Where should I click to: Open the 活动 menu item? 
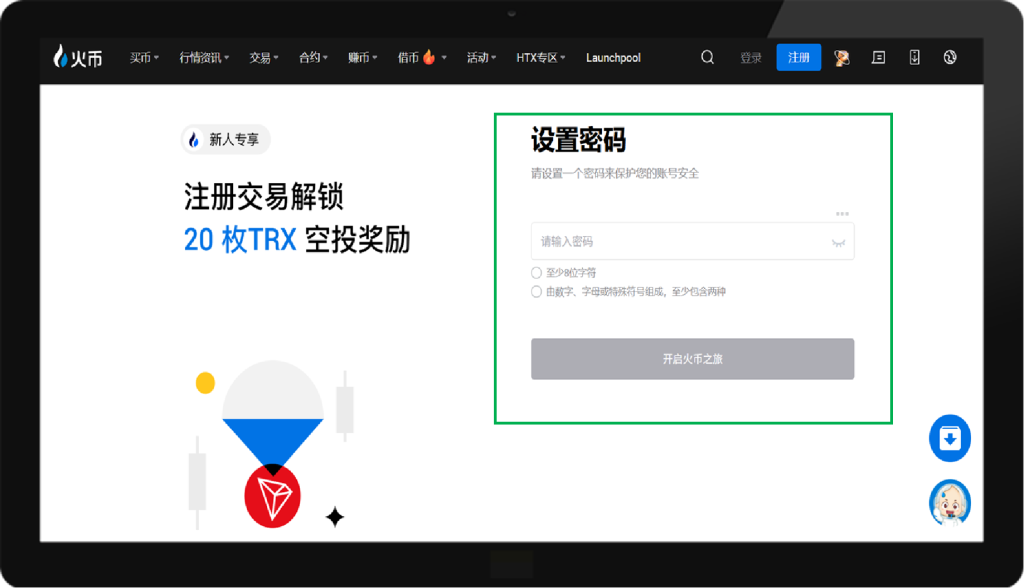[x=481, y=58]
